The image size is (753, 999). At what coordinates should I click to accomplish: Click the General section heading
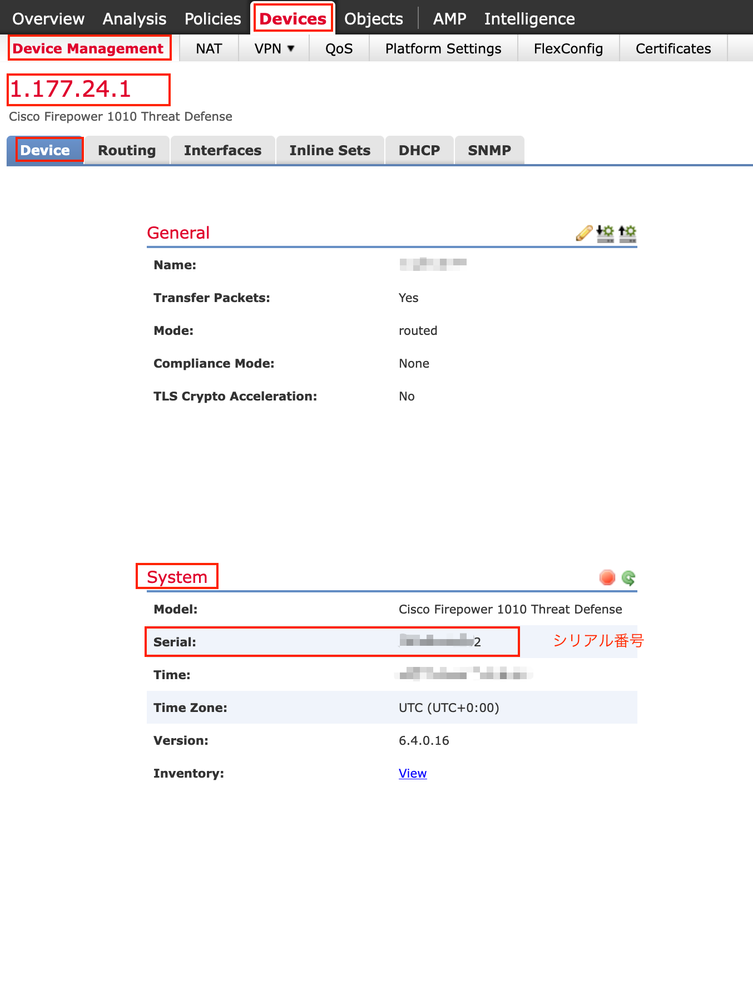click(178, 233)
